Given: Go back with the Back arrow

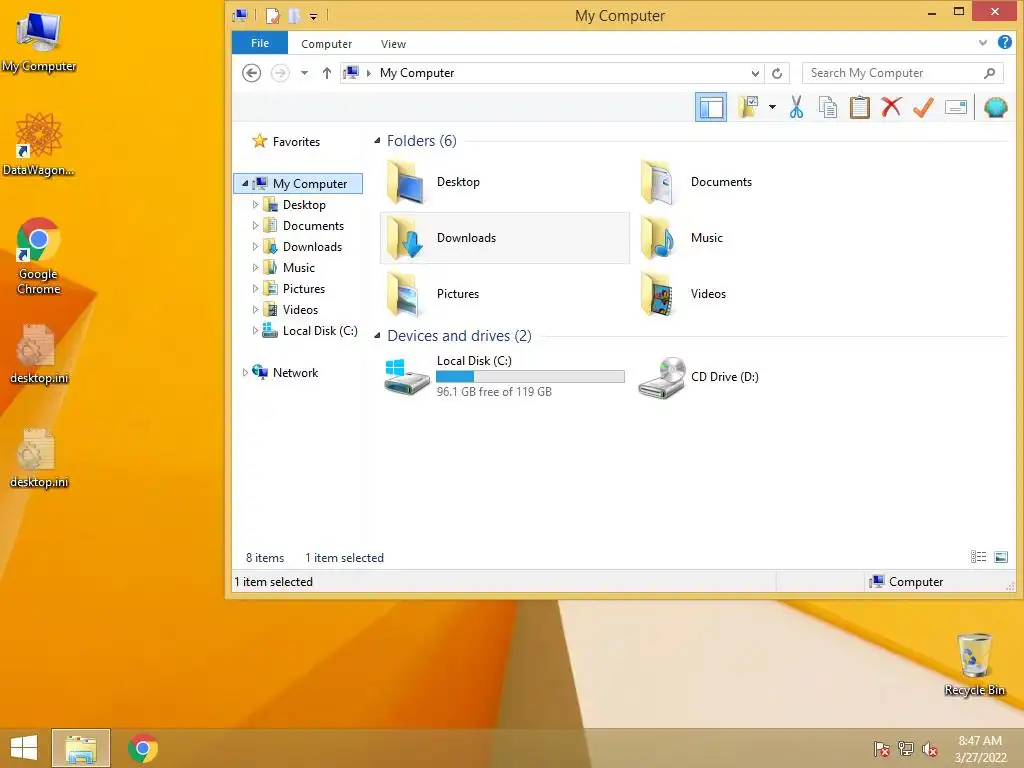Looking at the screenshot, I should point(251,72).
